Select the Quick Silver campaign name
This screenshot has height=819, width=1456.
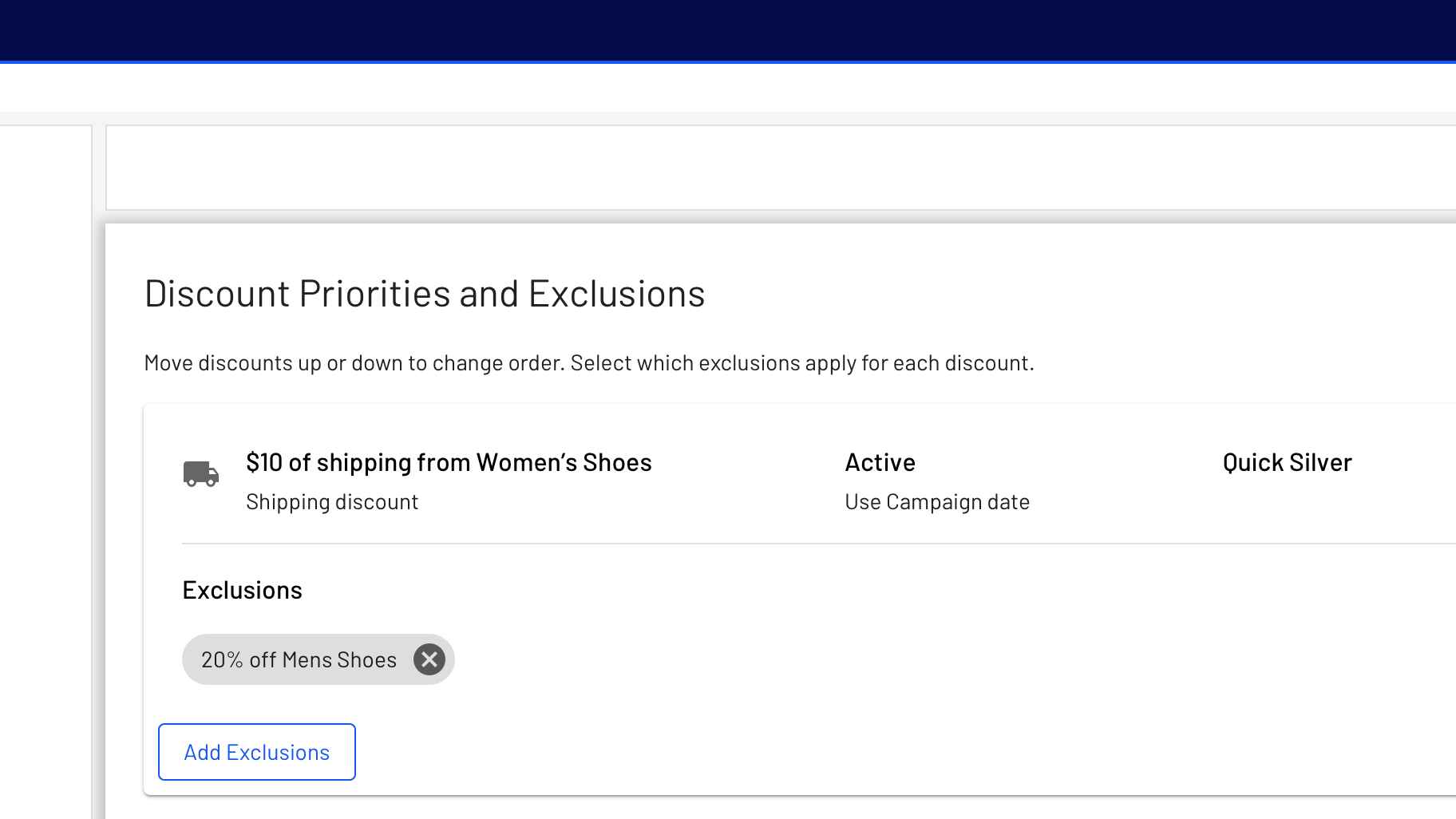pos(1287,462)
